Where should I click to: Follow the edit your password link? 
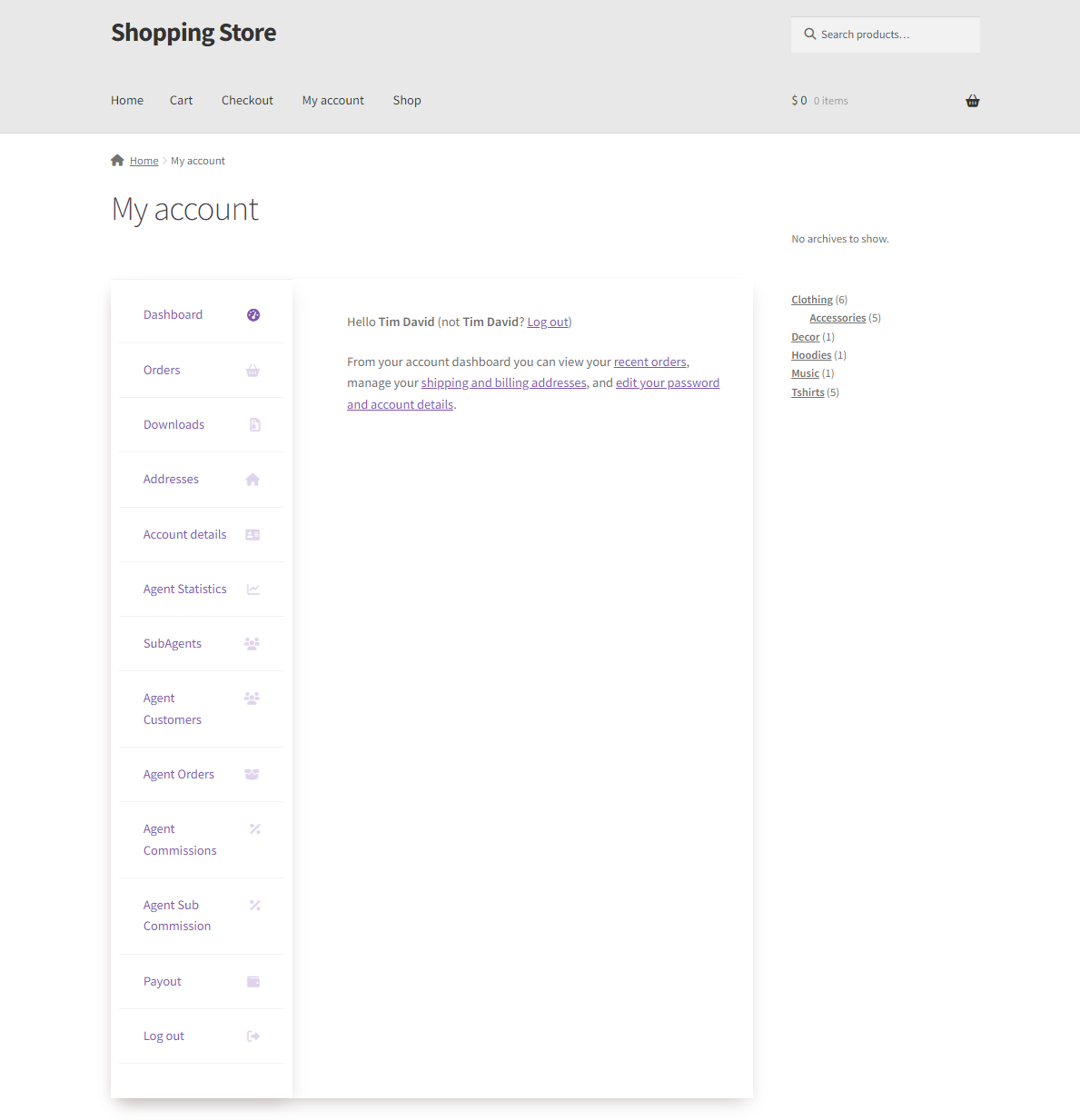click(x=668, y=383)
